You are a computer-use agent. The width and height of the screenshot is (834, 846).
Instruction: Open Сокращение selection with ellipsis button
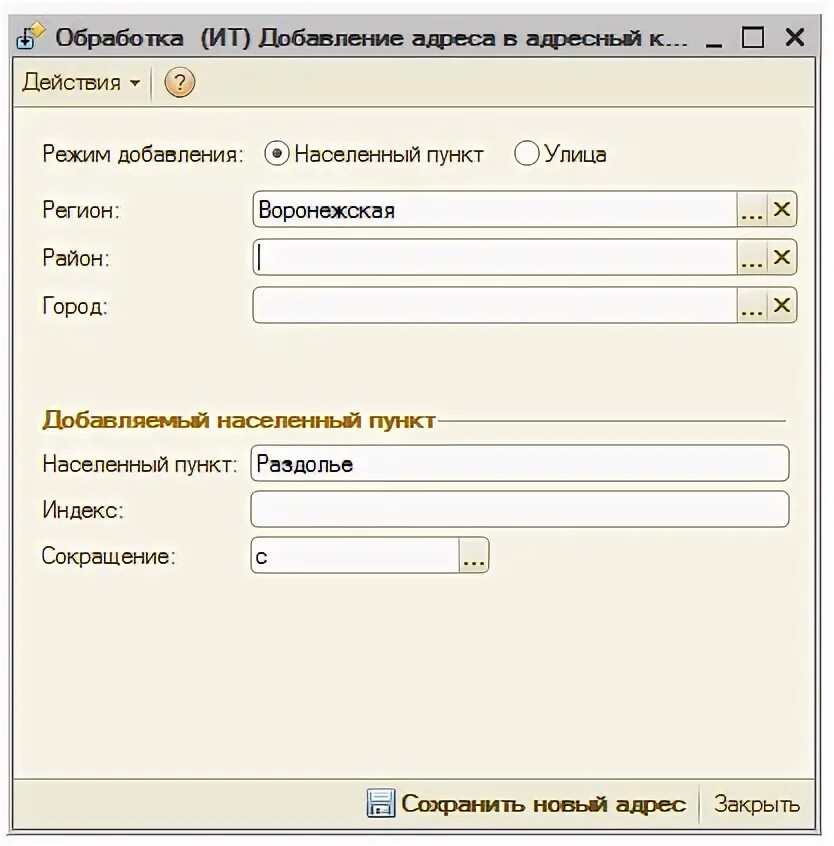[474, 555]
